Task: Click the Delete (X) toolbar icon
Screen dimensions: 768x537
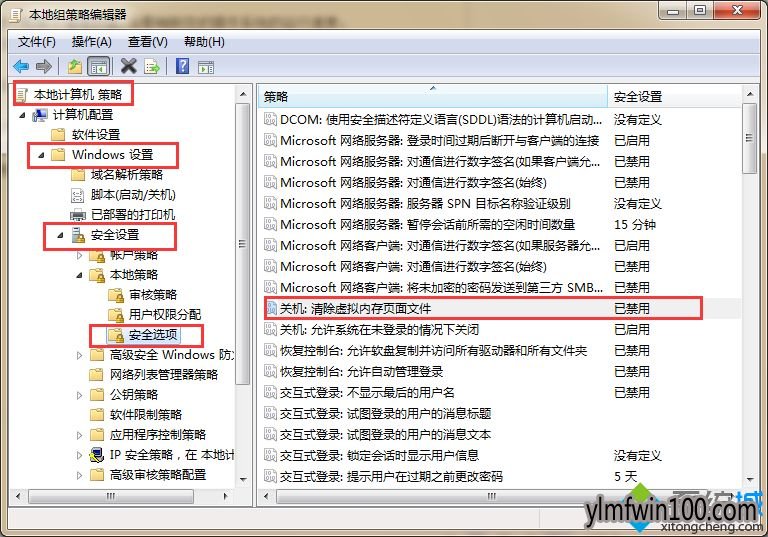Action: coord(129,66)
